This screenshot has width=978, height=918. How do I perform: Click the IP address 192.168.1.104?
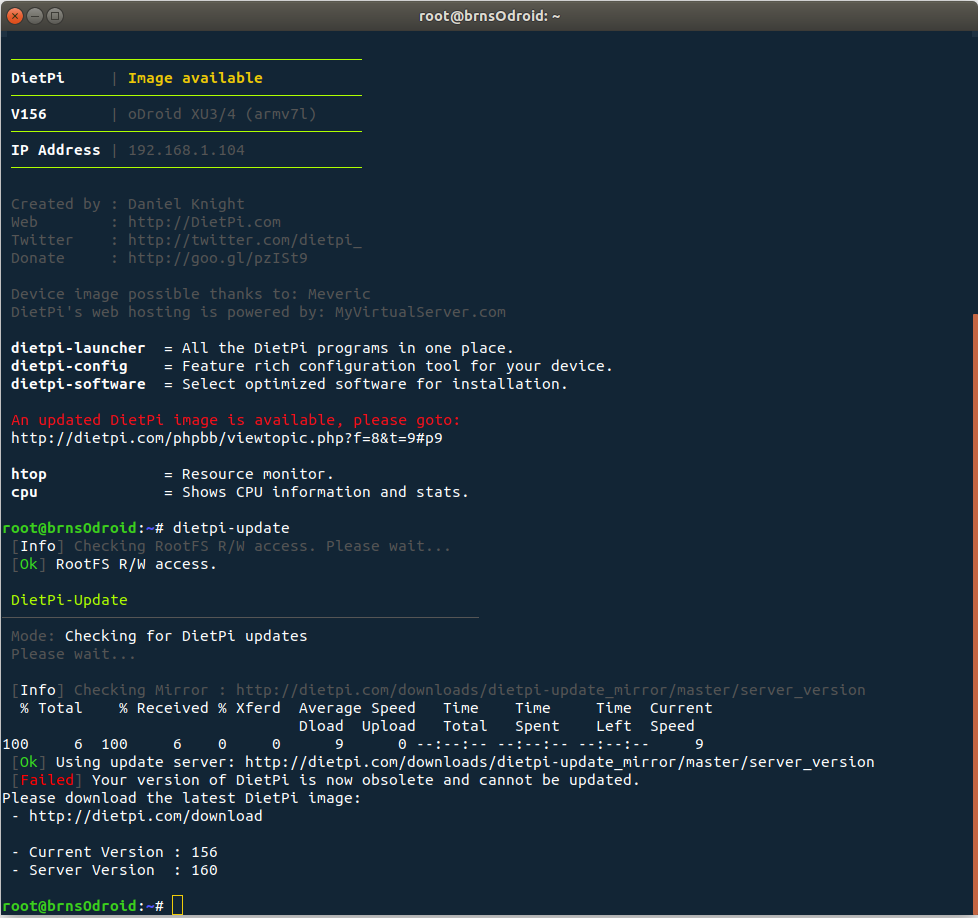186,150
